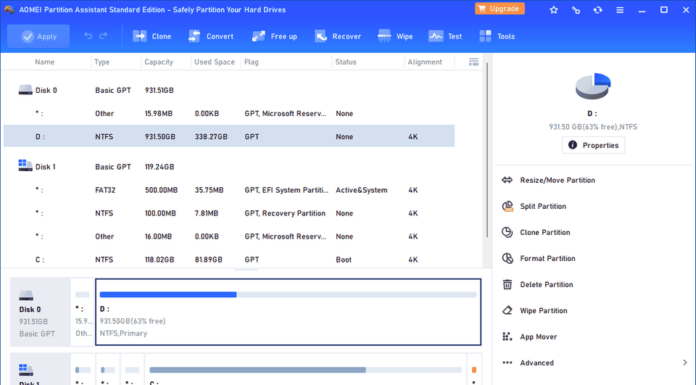This screenshot has height=385, width=696.
Task: Click the star favorites icon in title bar
Action: (554, 10)
